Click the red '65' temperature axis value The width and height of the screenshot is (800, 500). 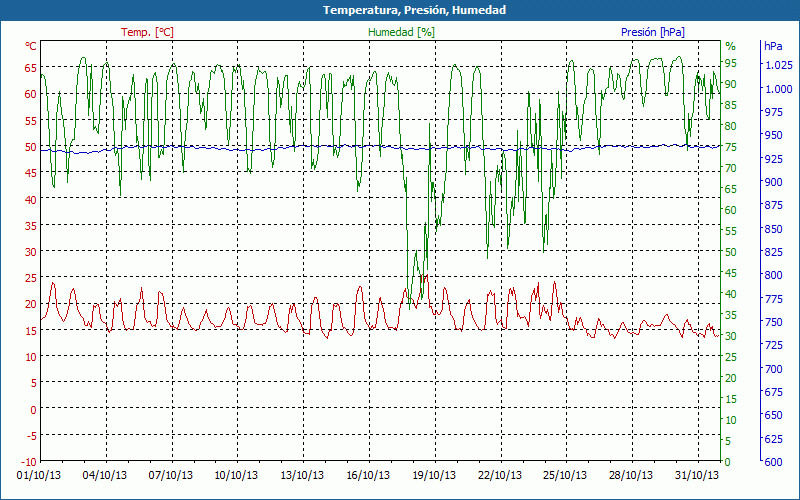[31, 67]
